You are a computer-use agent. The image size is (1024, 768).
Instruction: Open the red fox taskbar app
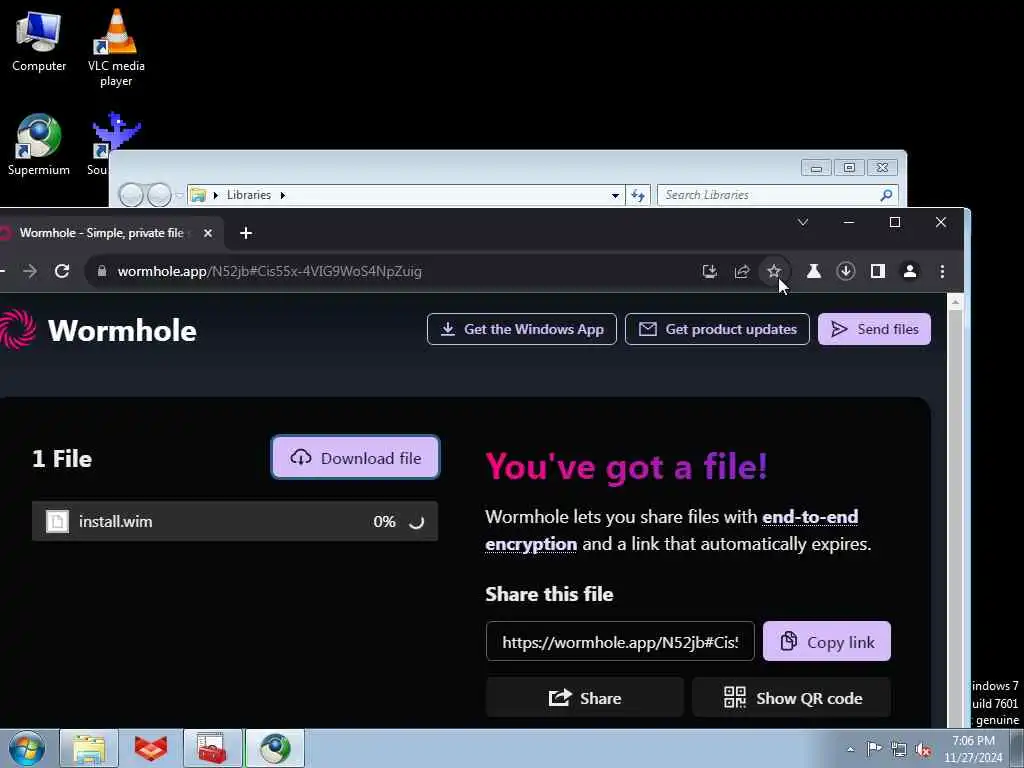click(151, 748)
